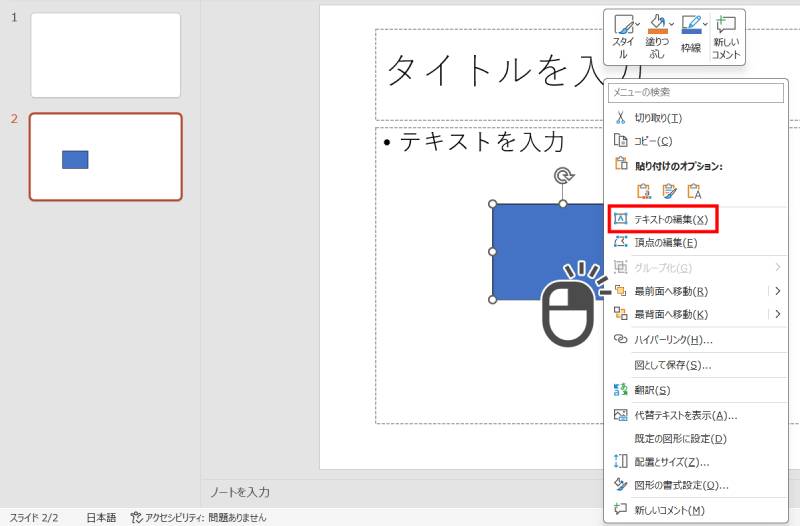Screen dimensions: 800x526
Task: Open accessibility checker status アクセシビリティ
Action: click(199, 518)
